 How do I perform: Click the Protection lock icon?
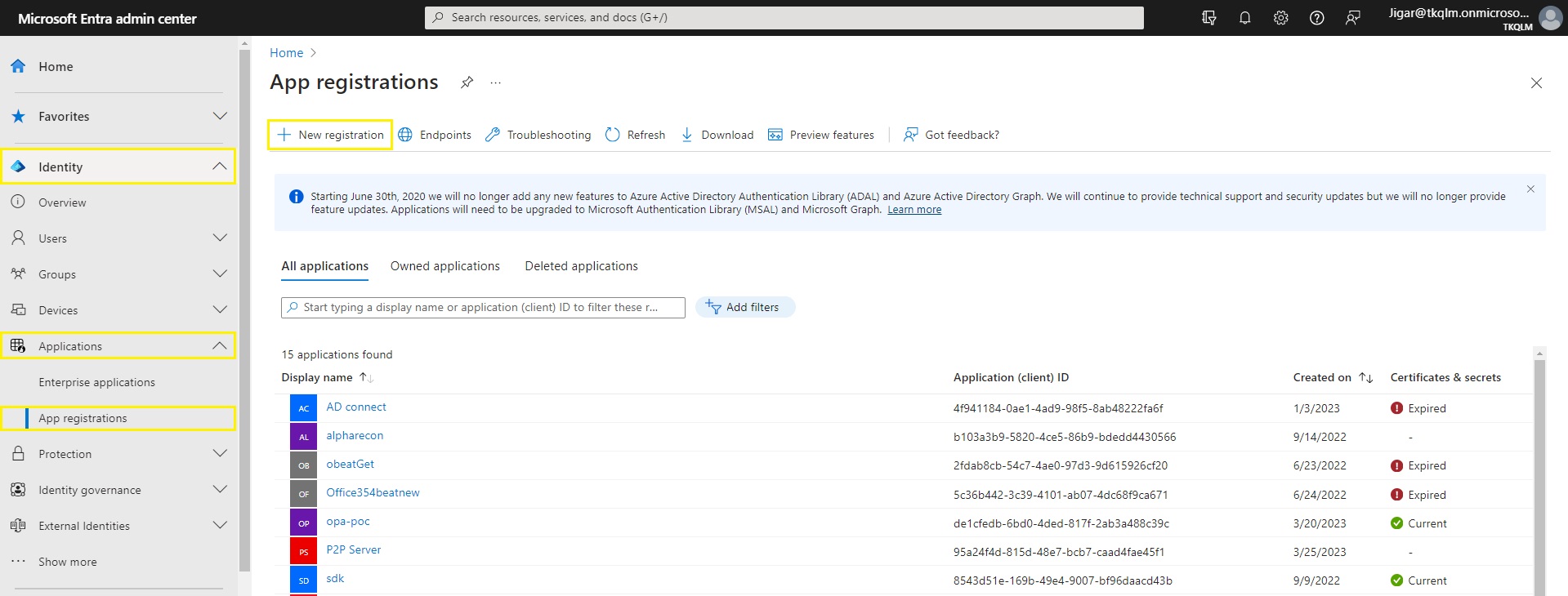tap(18, 453)
